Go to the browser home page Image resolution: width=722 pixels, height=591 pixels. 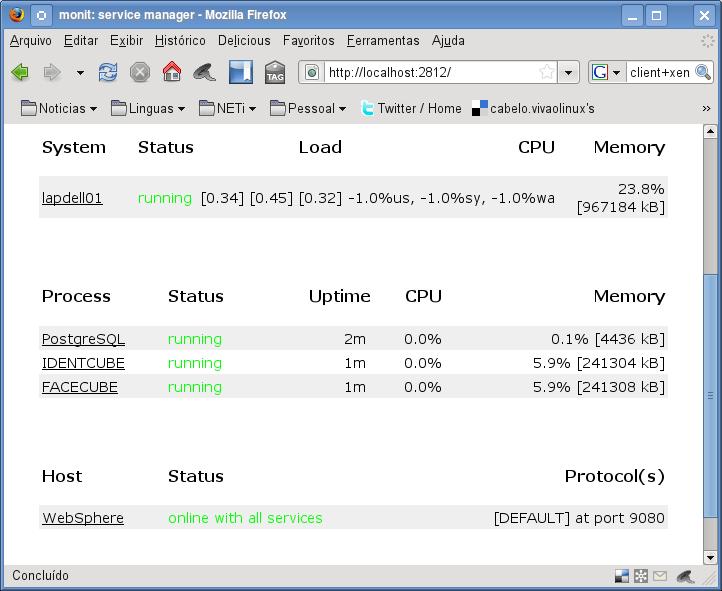[172, 72]
